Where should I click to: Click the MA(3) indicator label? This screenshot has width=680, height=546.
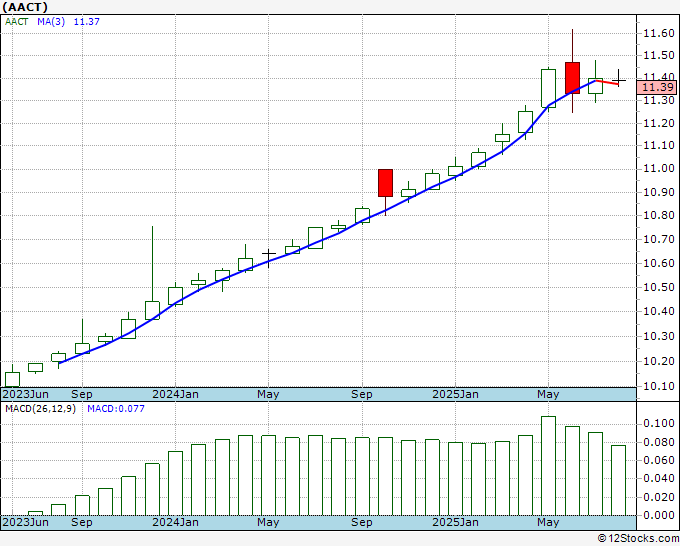click(51, 22)
